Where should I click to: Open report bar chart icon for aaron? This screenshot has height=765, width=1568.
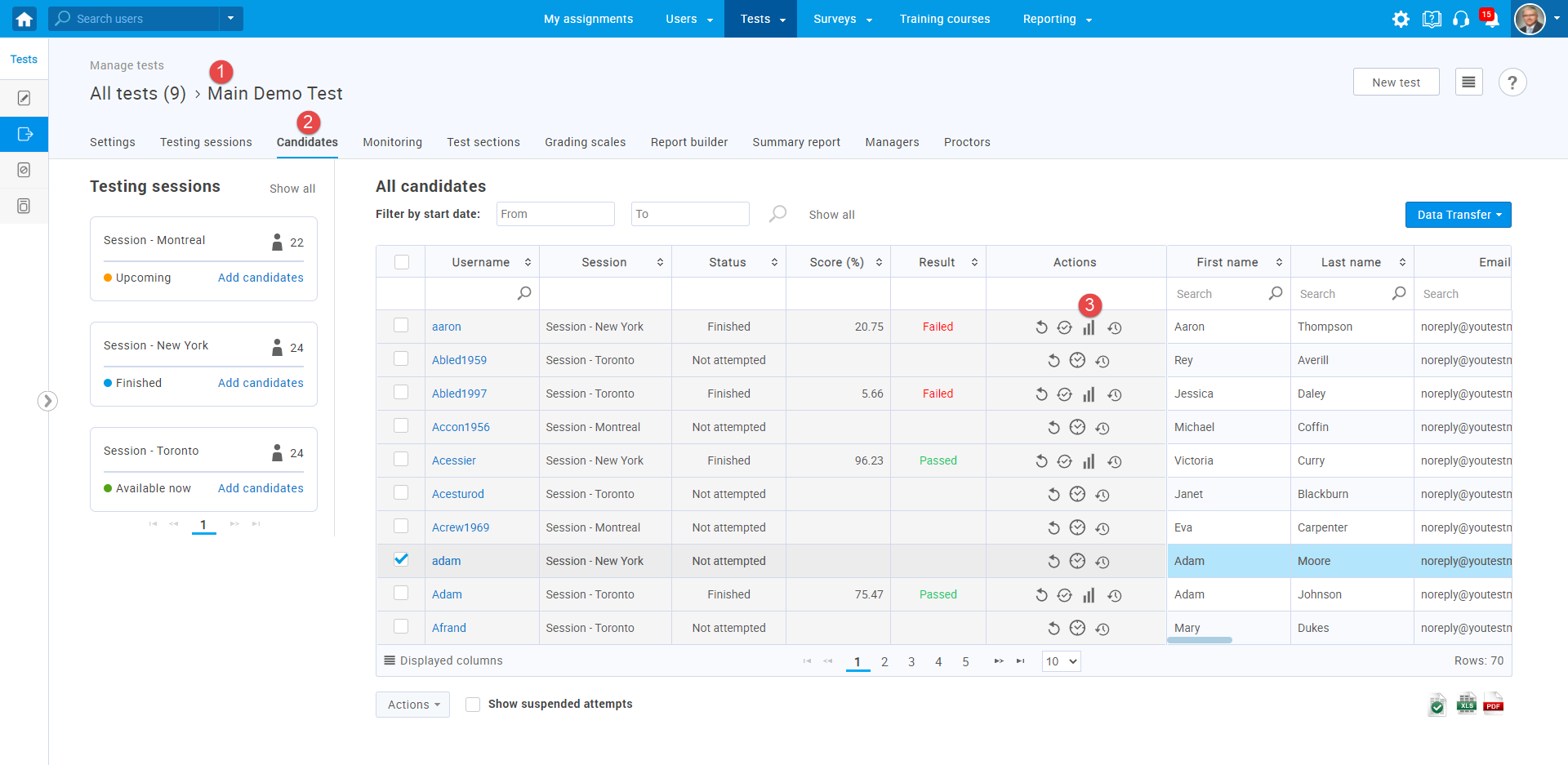(1089, 327)
